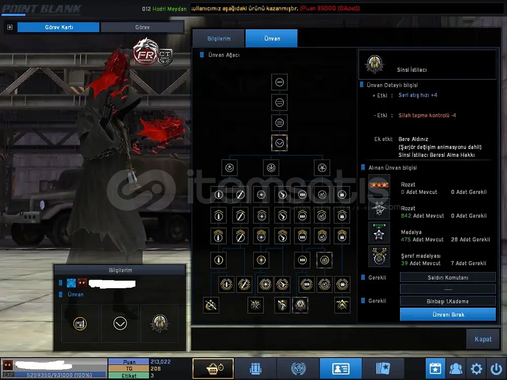
Task: Open the friends community icon
Action: (456, 369)
